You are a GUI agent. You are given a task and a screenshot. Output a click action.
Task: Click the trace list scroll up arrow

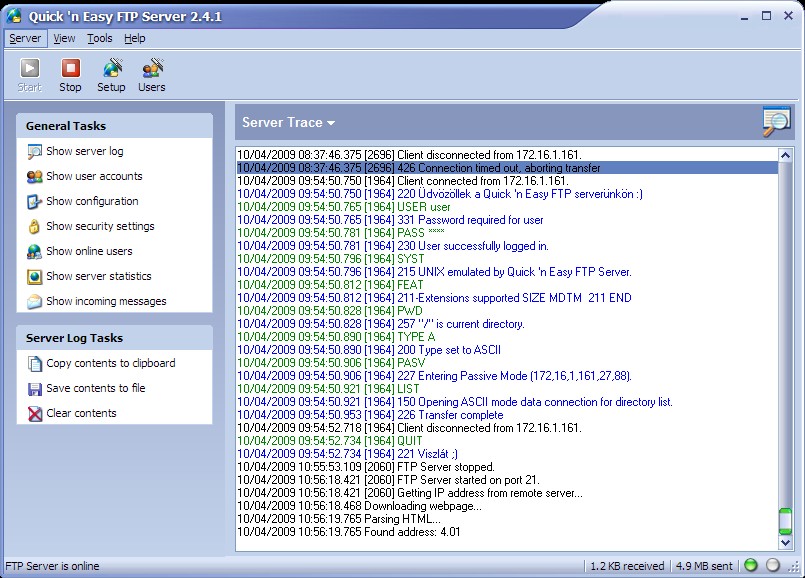coord(785,155)
